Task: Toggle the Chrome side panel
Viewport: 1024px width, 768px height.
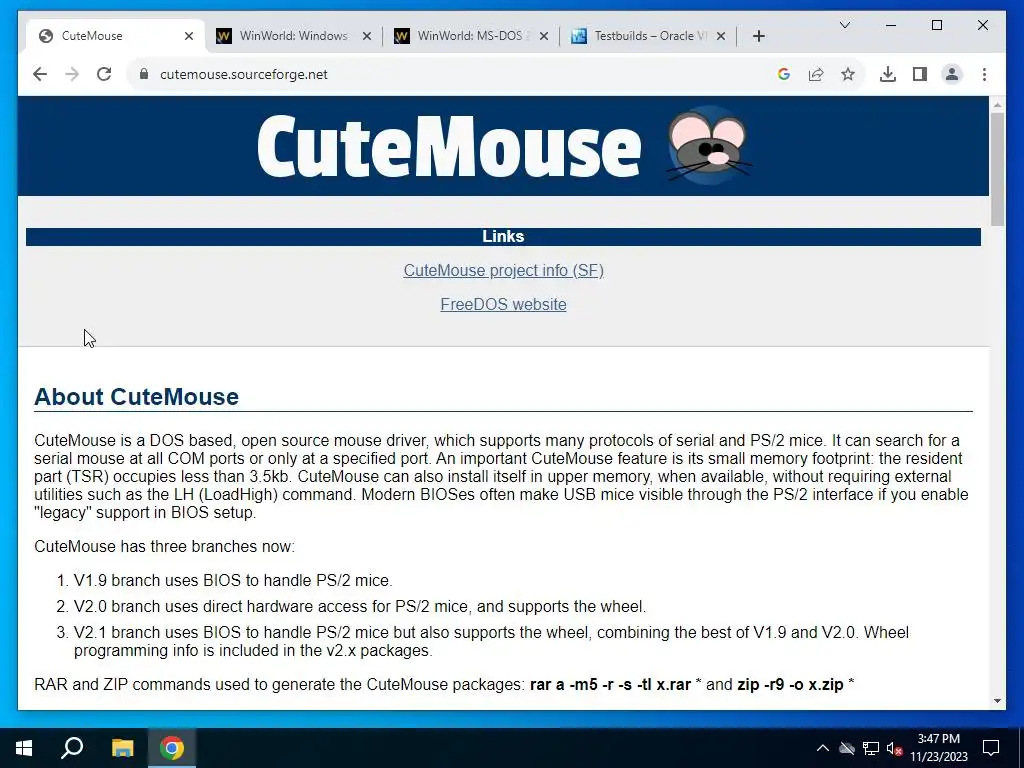Action: tap(920, 74)
